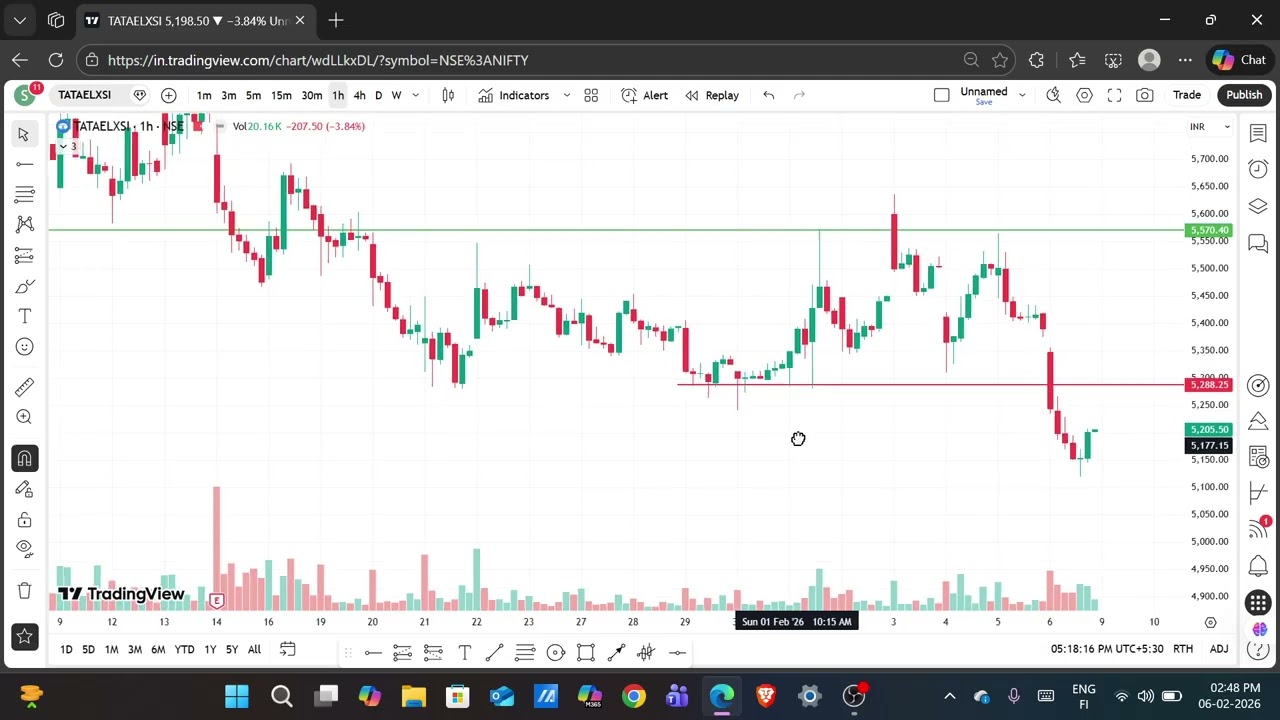Screen dimensions: 1280x720
Task: Open the remove objects trash tool
Action: tap(24, 591)
